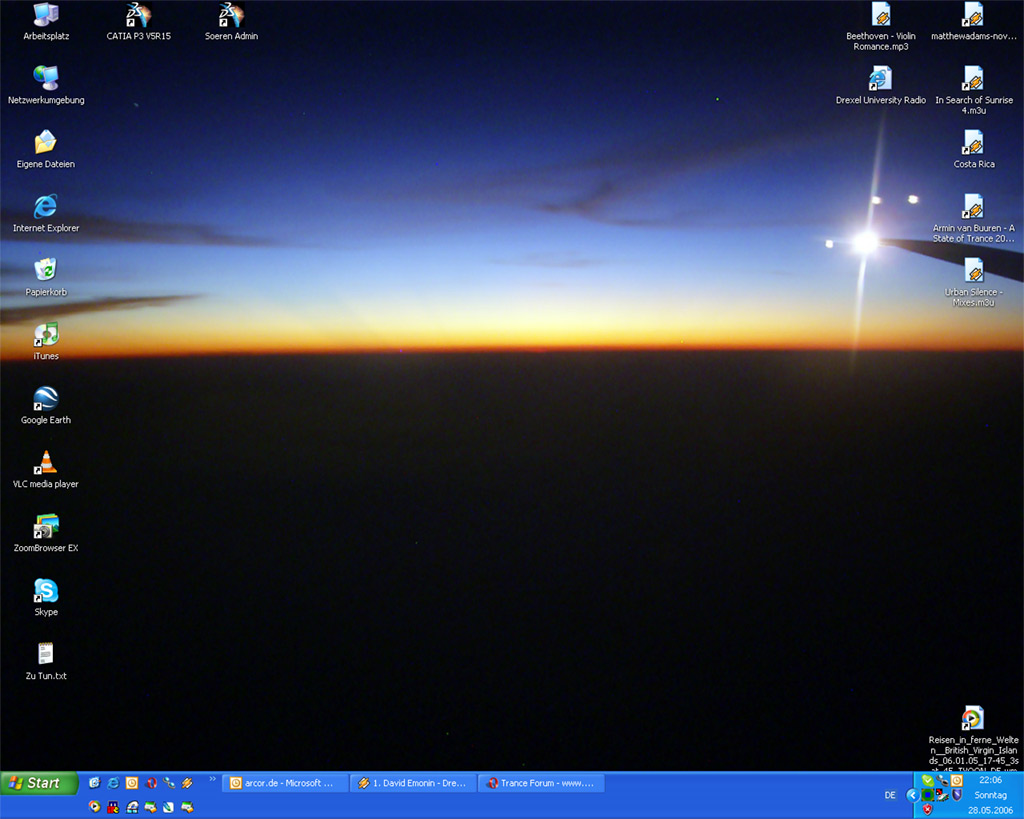Open DE language bar selector
The image size is (1024, 819).
coord(890,795)
